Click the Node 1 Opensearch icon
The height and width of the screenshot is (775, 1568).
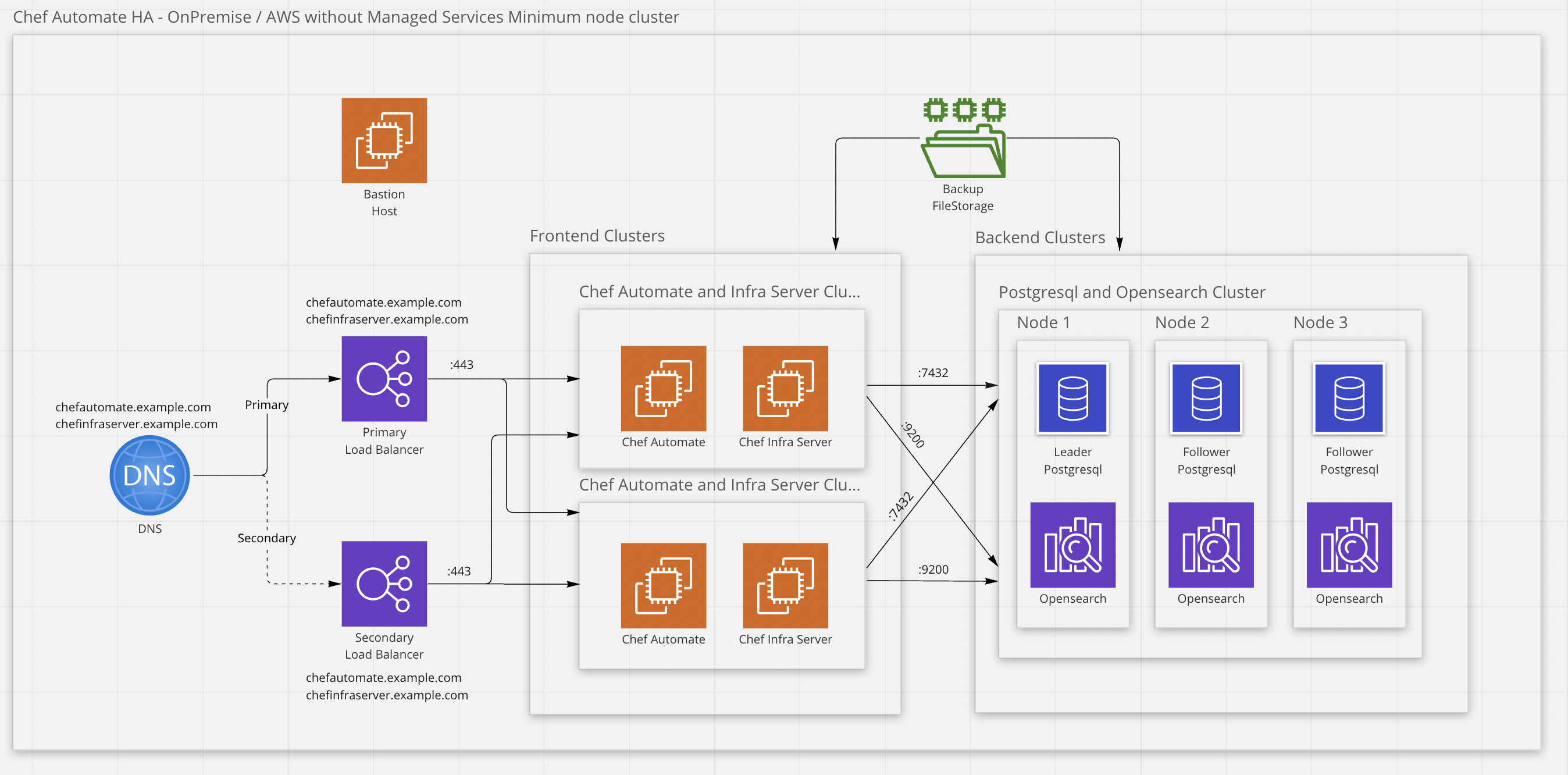[1072, 545]
